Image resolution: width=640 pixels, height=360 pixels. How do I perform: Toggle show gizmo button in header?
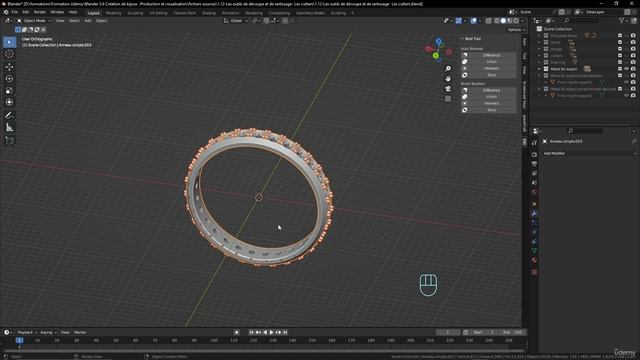coord(459,21)
